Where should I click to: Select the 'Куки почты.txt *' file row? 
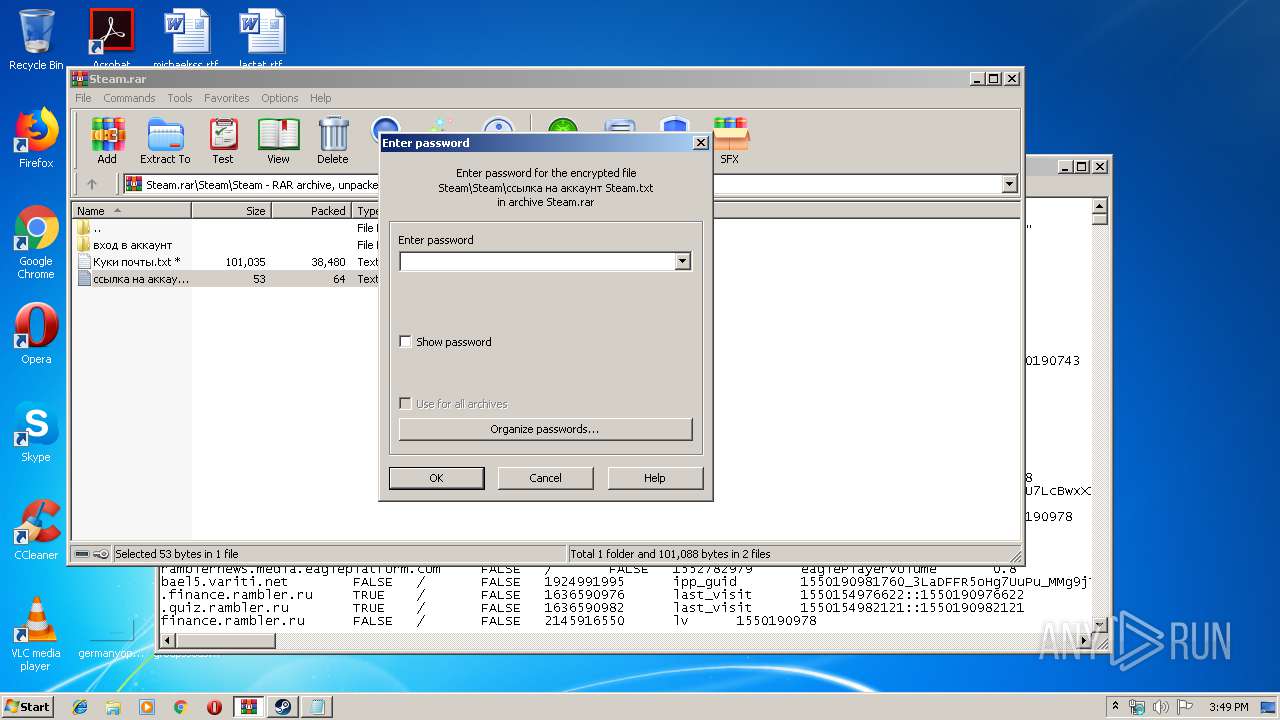[x=136, y=262]
